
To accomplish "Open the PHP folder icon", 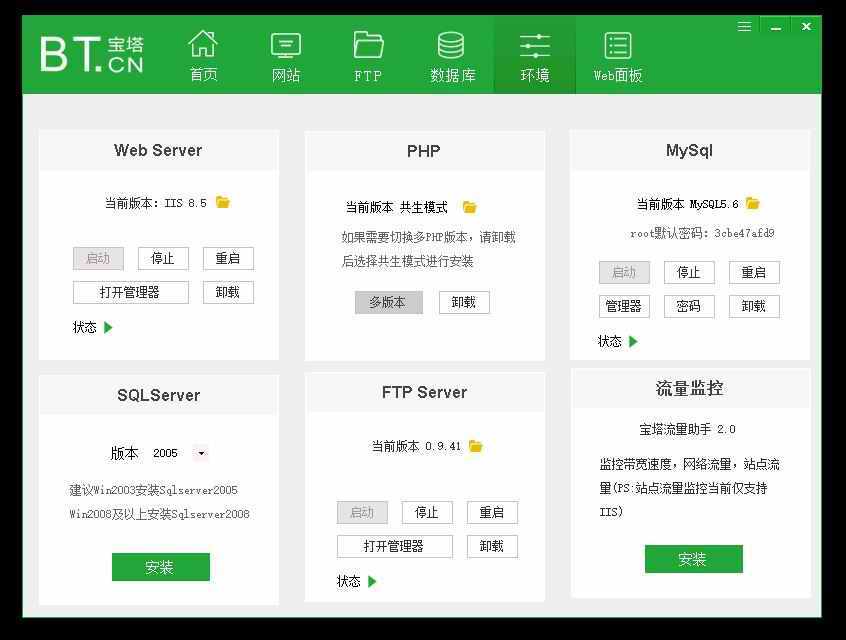I will pos(470,207).
